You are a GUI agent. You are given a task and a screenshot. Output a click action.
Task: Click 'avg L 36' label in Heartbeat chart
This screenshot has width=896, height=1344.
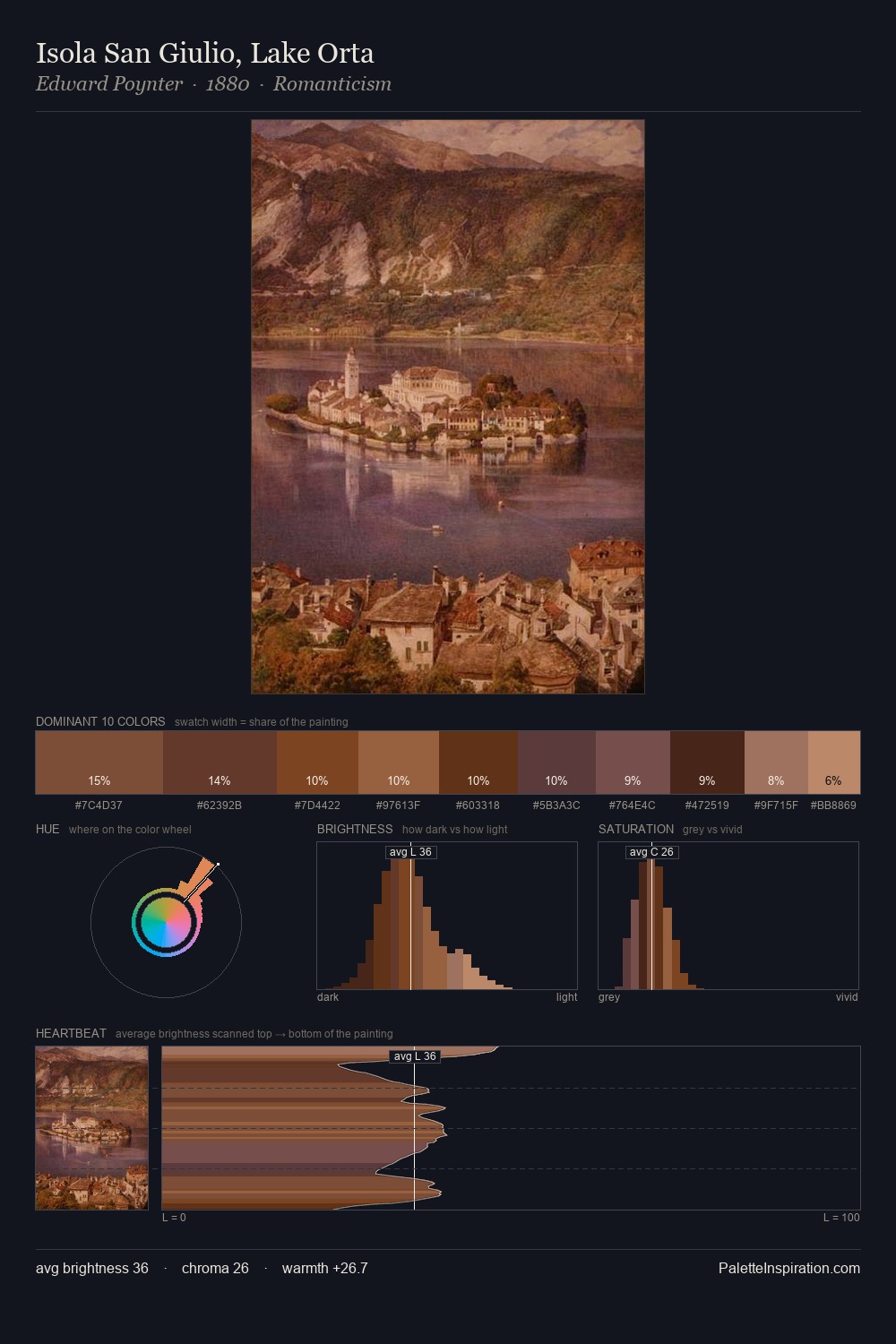pos(415,1056)
